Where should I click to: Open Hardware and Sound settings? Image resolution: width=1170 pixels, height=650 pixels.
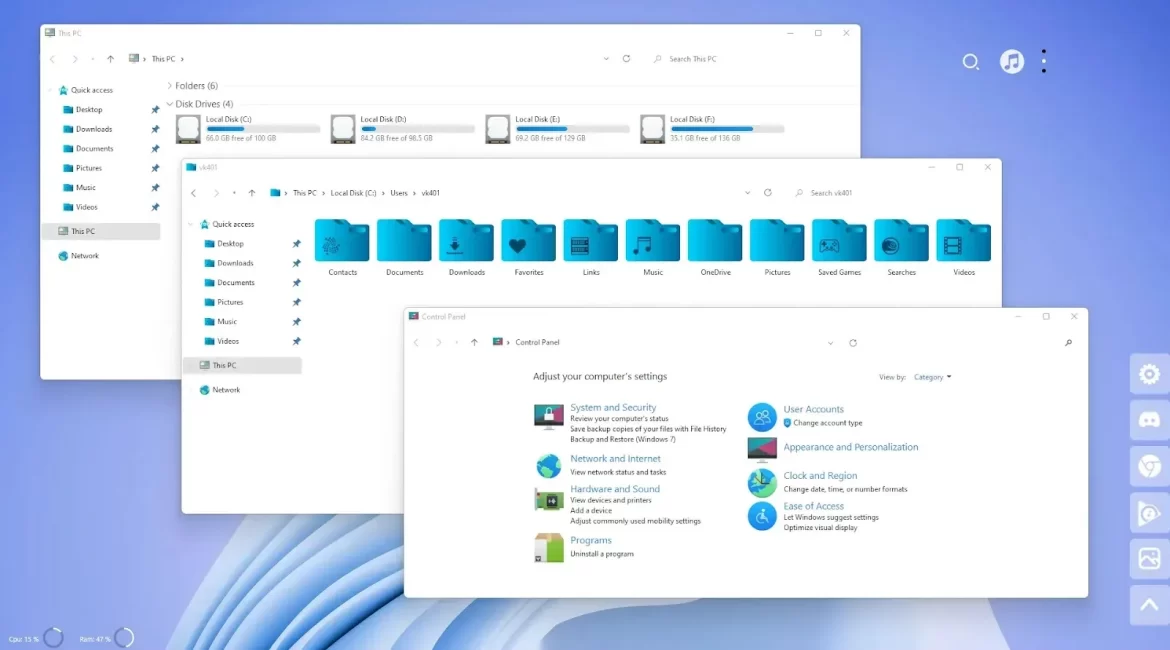point(615,489)
